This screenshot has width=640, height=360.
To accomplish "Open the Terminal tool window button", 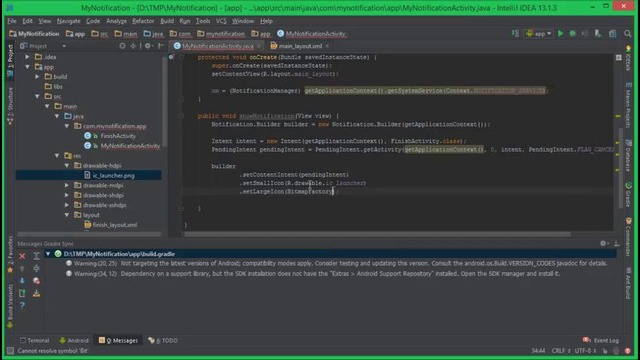I will coord(35,340).
